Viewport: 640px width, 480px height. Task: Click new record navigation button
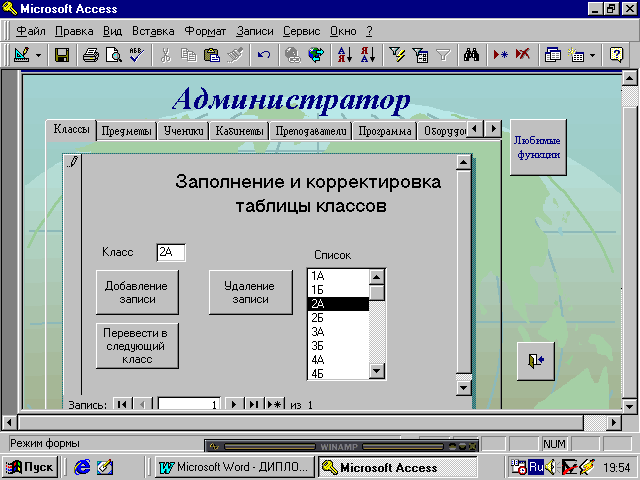click(274, 404)
